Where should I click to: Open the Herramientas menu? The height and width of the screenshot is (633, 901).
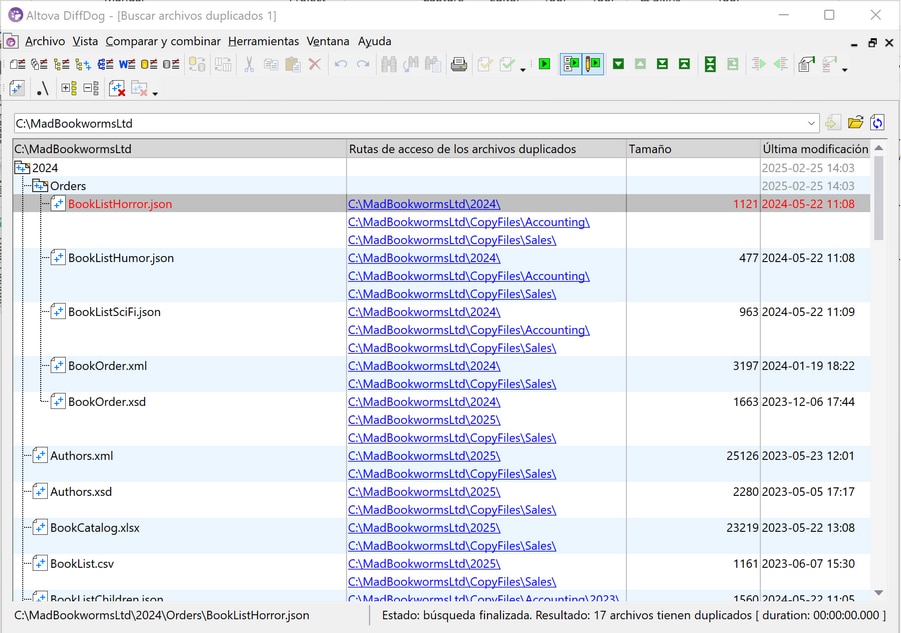[263, 41]
